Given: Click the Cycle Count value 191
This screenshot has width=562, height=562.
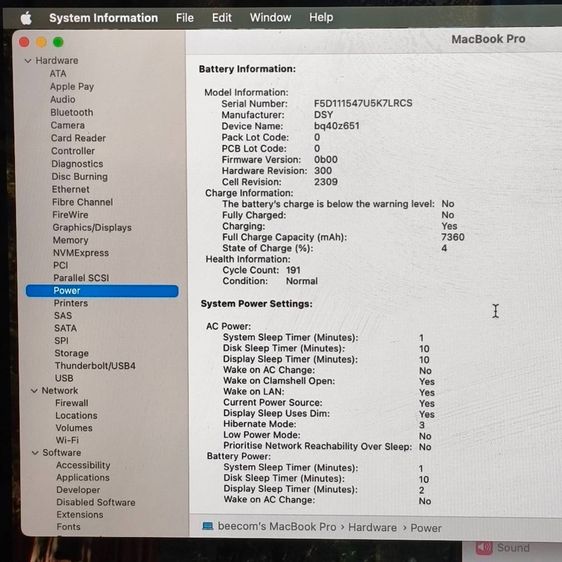Looking at the screenshot, I should (293, 270).
